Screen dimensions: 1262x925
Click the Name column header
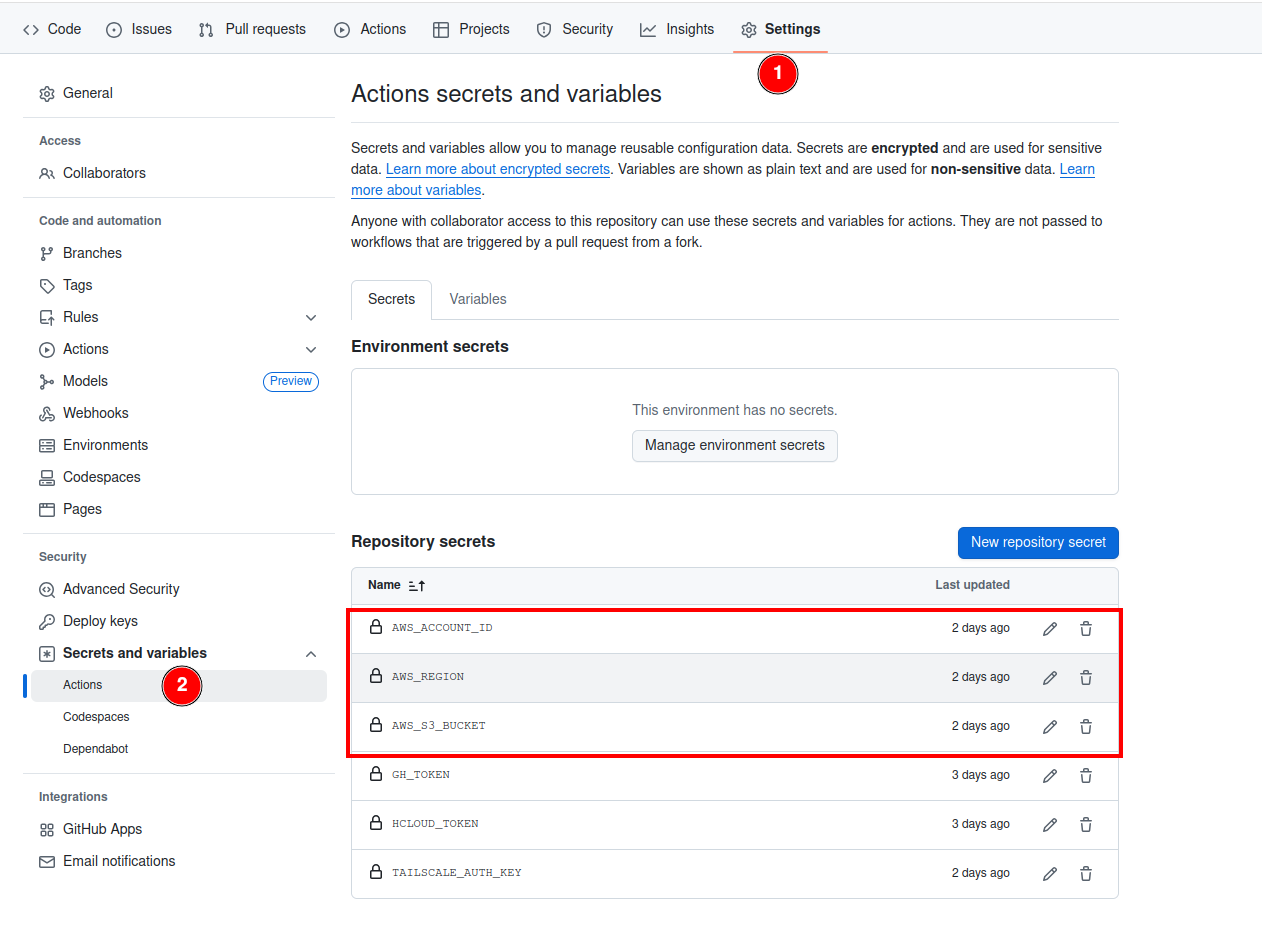click(384, 585)
